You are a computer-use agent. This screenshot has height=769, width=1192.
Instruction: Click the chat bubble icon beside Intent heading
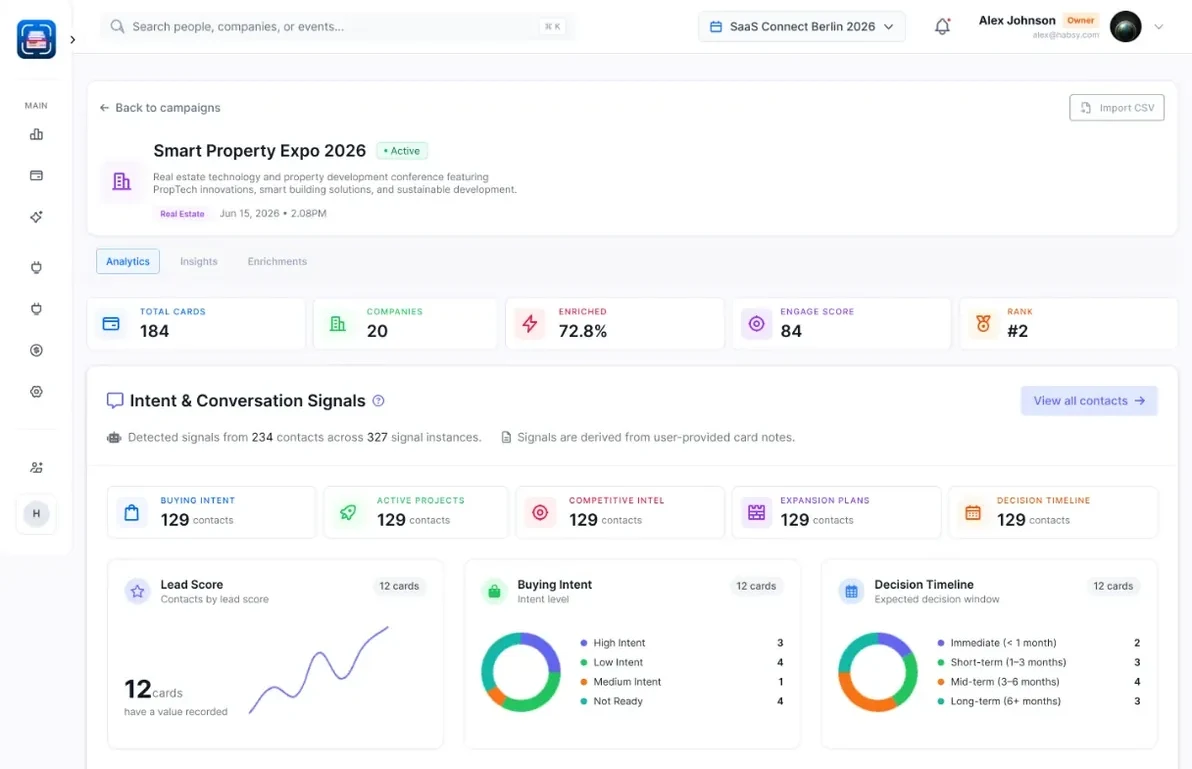coord(115,401)
